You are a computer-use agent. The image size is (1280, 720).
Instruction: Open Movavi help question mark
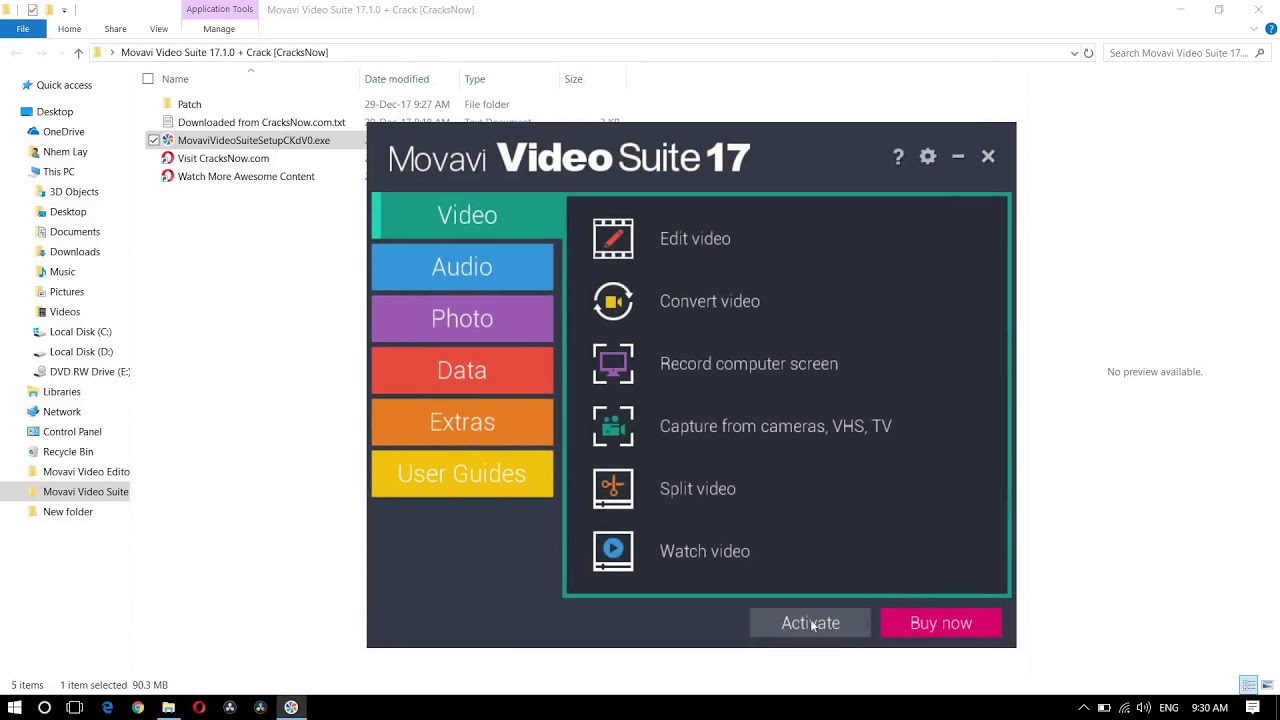898,157
